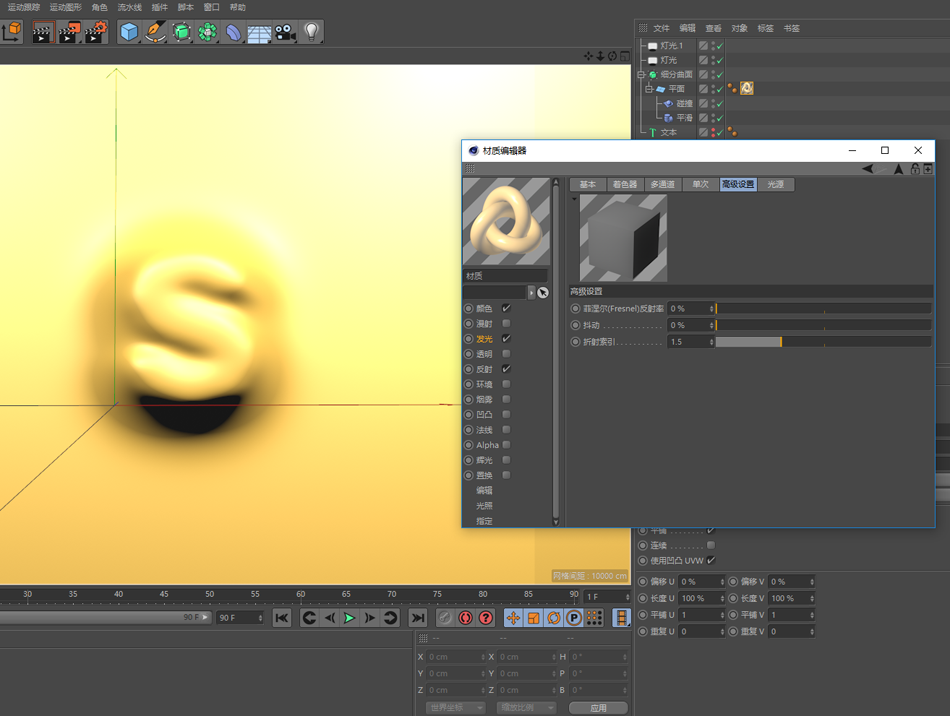Open the 世界坐标 dropdown
Image resolution: width=950 pixels, height=716 pixels.
[456, 708]
